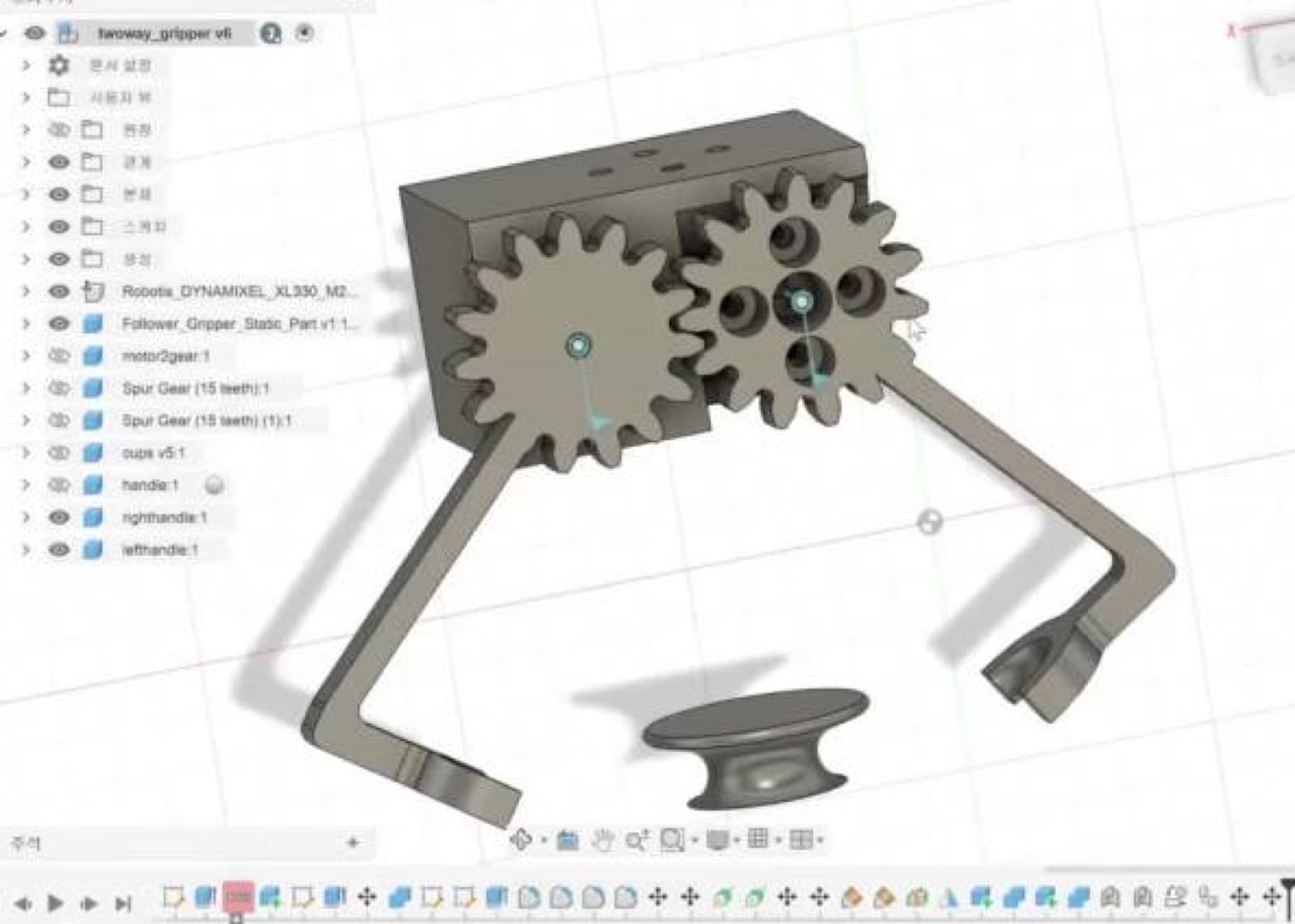
Task: Click the Look At icon in navigation bar
Action: tap(568, 841)
